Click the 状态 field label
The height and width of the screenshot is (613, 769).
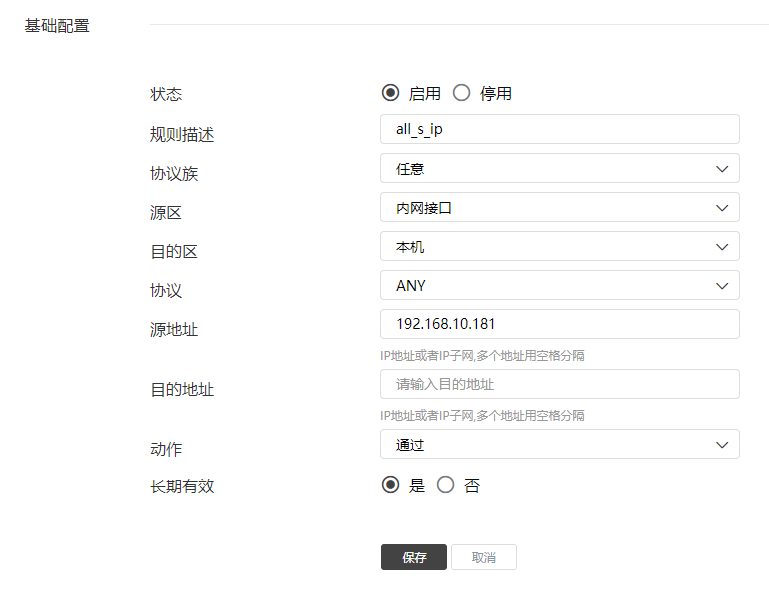click(x=166, y=94)
